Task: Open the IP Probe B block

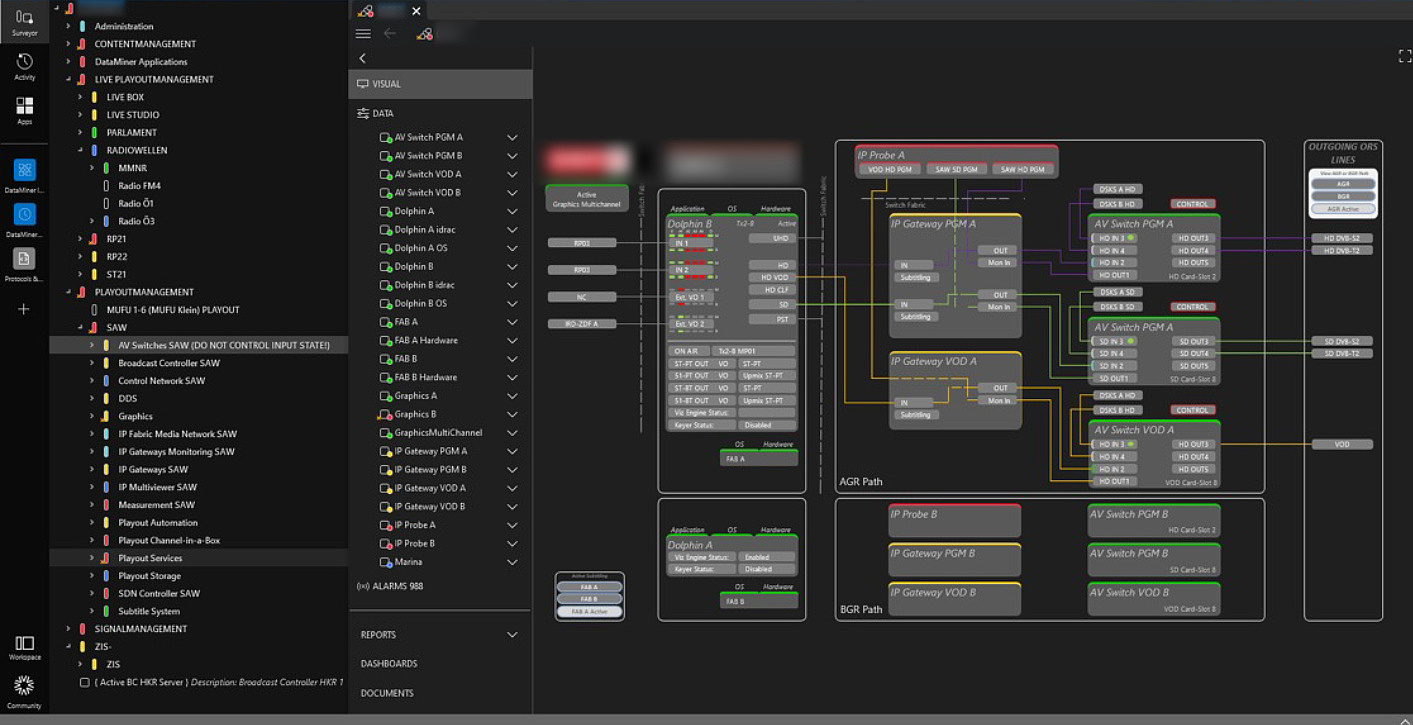Action: 955,521
